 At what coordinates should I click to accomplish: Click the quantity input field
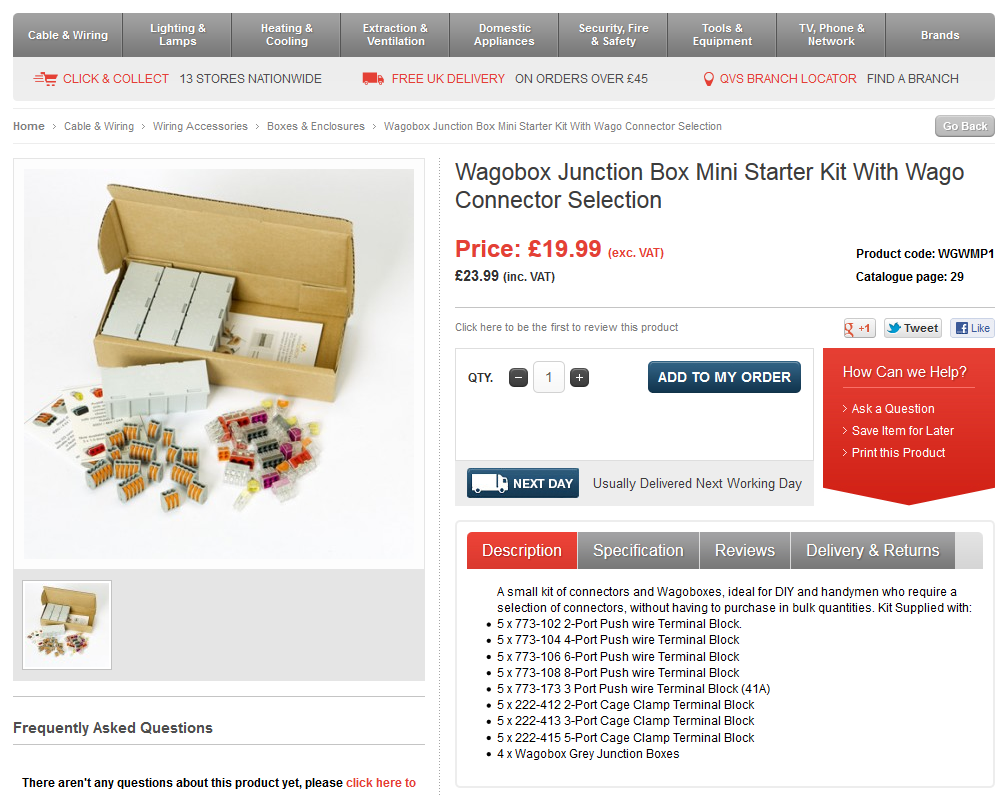(549, 377)
